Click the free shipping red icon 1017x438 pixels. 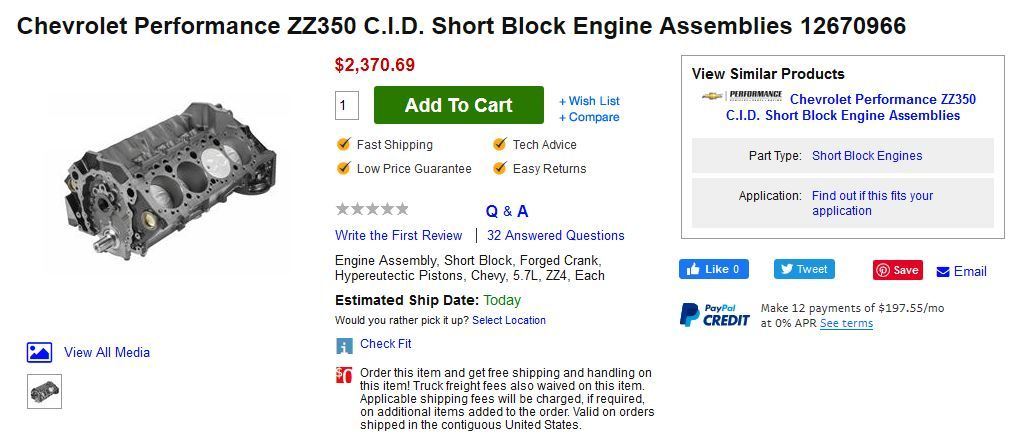click(x=344, y=375)
